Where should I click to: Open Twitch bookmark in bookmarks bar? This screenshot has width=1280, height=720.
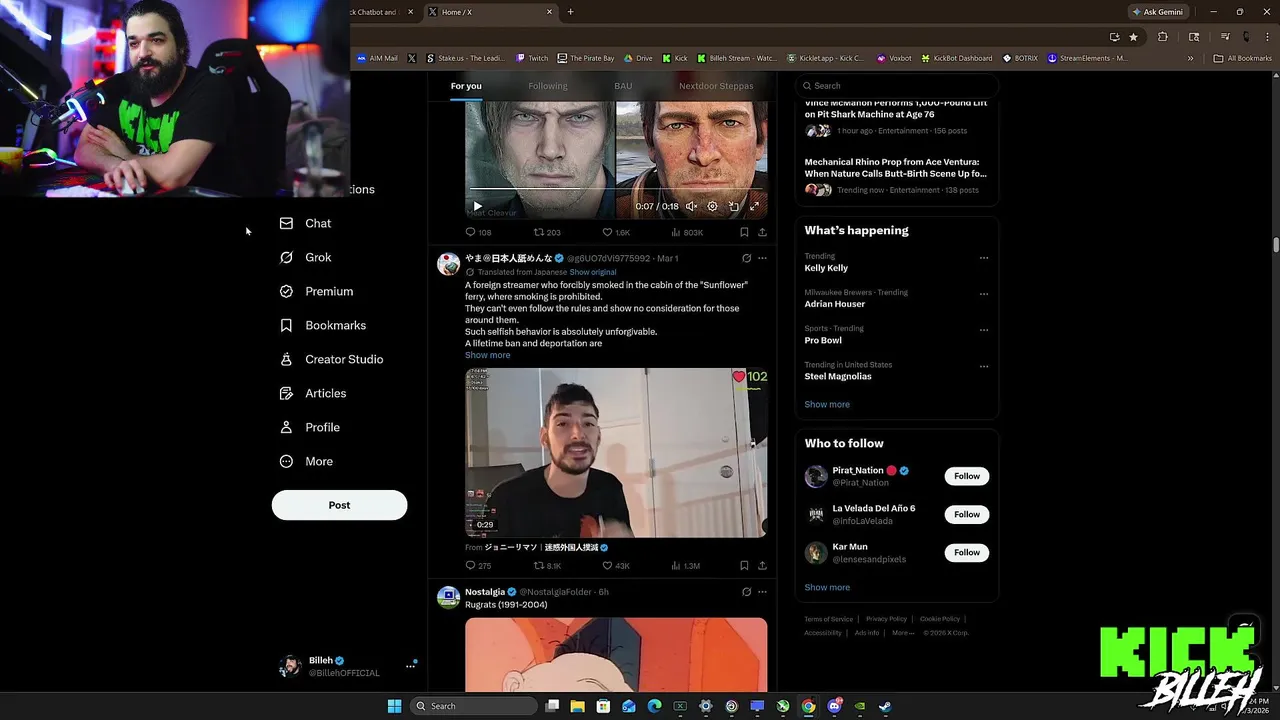tap(532, 58)
